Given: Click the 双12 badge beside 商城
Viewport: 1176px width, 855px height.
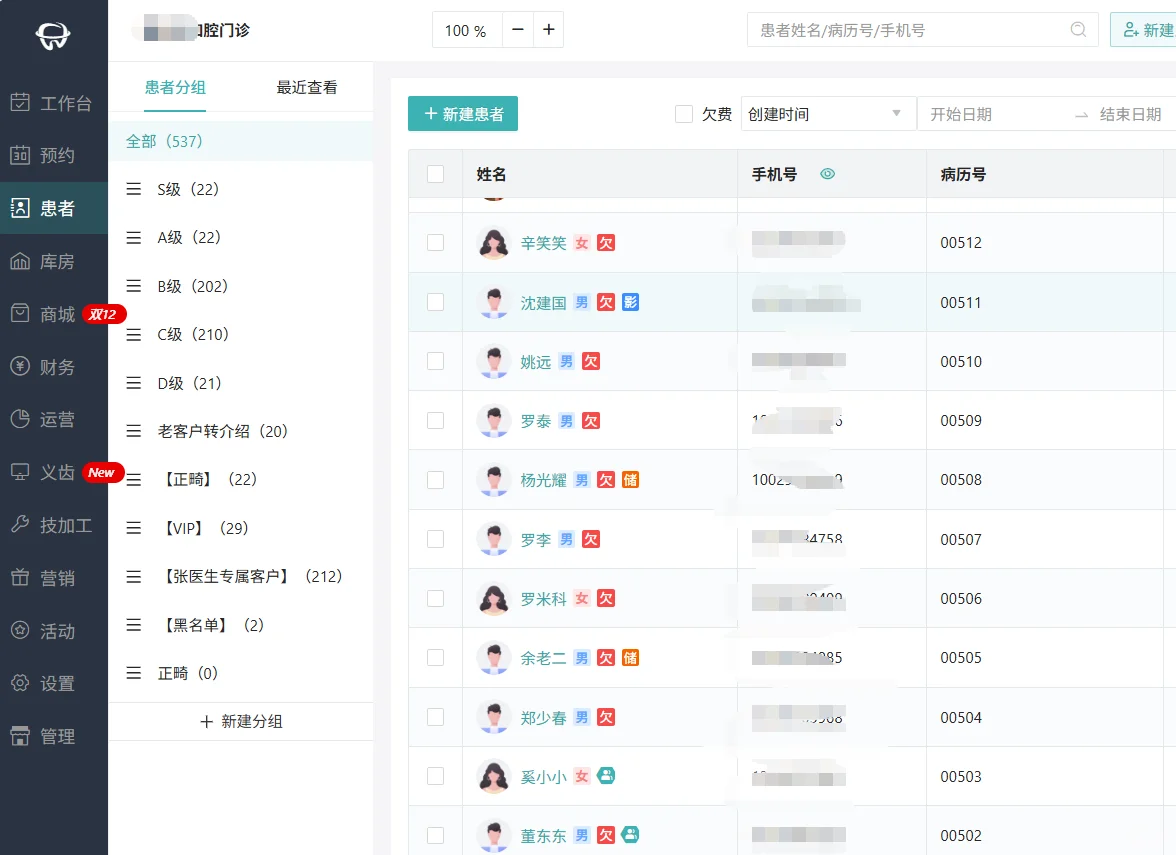Looking at the screenshot, I should tap(104, 314).
